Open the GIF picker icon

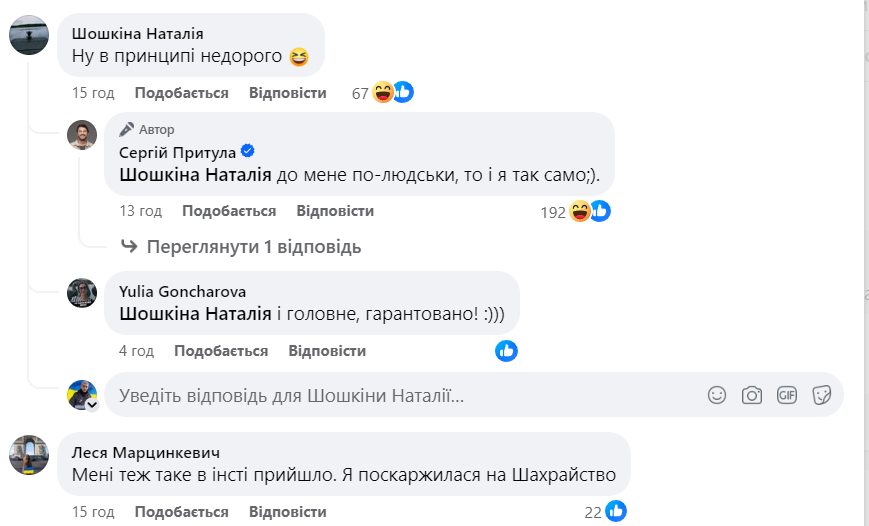click(x=787, y=395)
